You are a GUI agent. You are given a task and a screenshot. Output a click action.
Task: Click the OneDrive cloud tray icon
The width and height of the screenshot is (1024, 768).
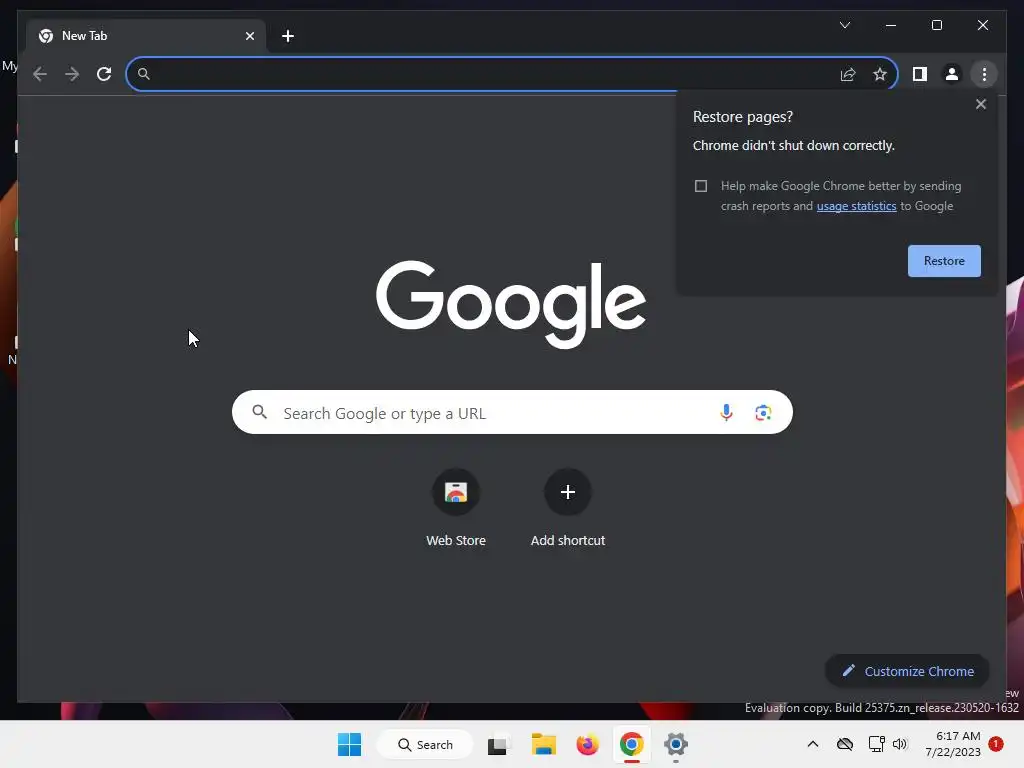pos(844,744)
